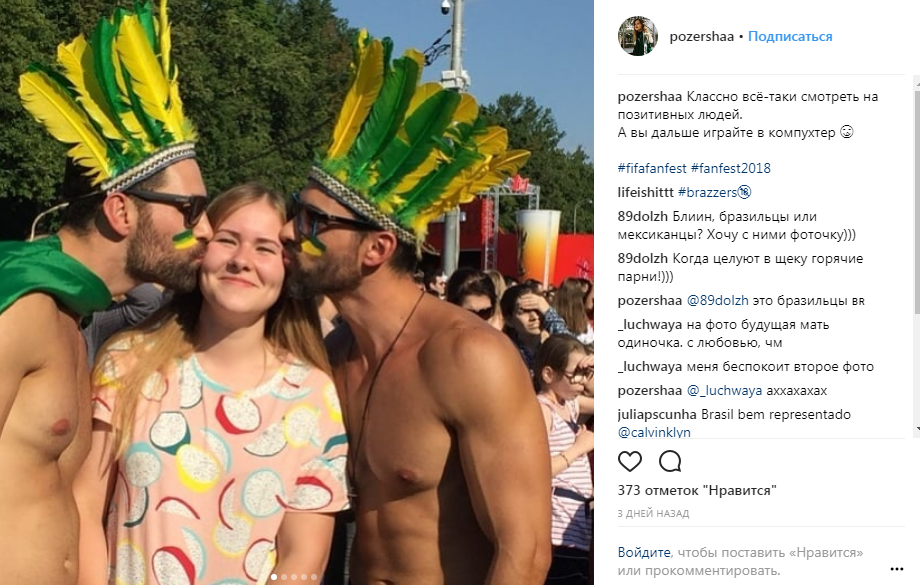
Task: Open the 3 дней назад timestamp
Action: [654, 513]
